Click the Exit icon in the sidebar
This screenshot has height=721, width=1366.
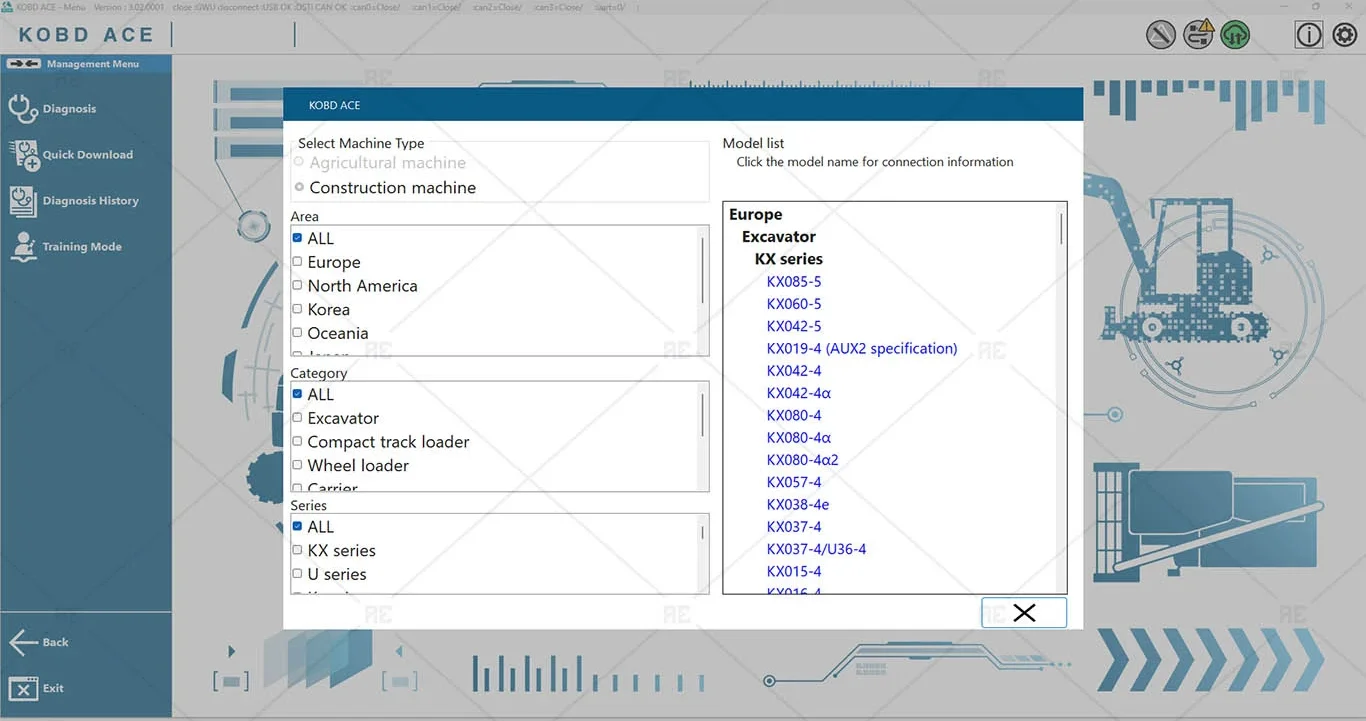click(22, 688)
